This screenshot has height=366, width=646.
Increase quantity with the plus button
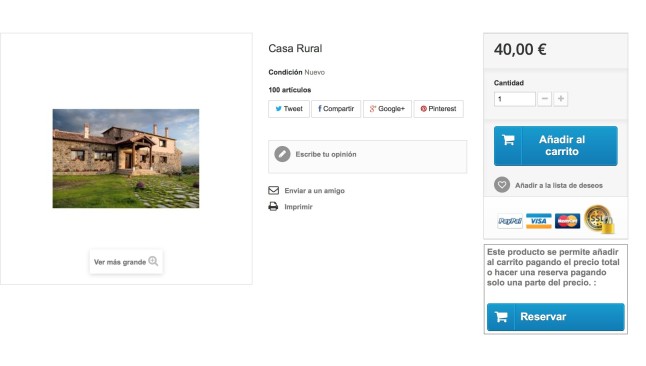coord(561,99)
